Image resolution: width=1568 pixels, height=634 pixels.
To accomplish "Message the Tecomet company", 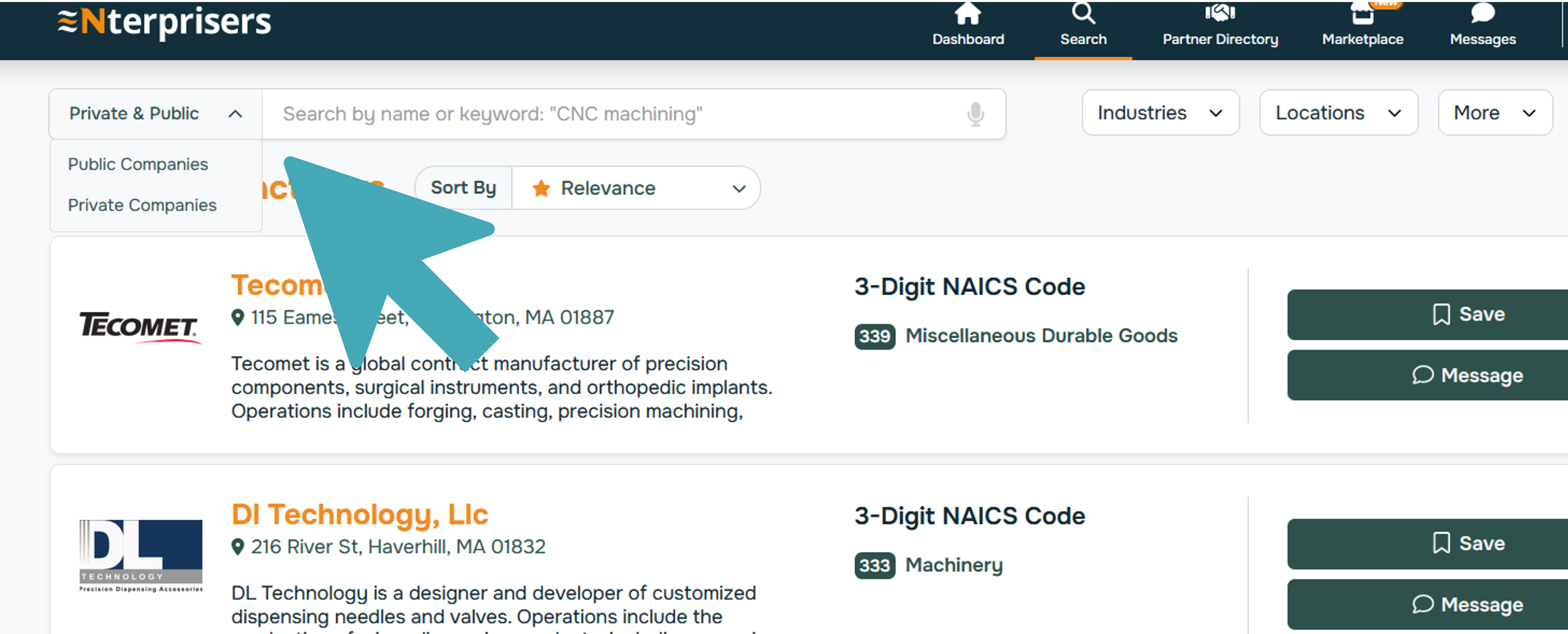I will point(1427,375).
